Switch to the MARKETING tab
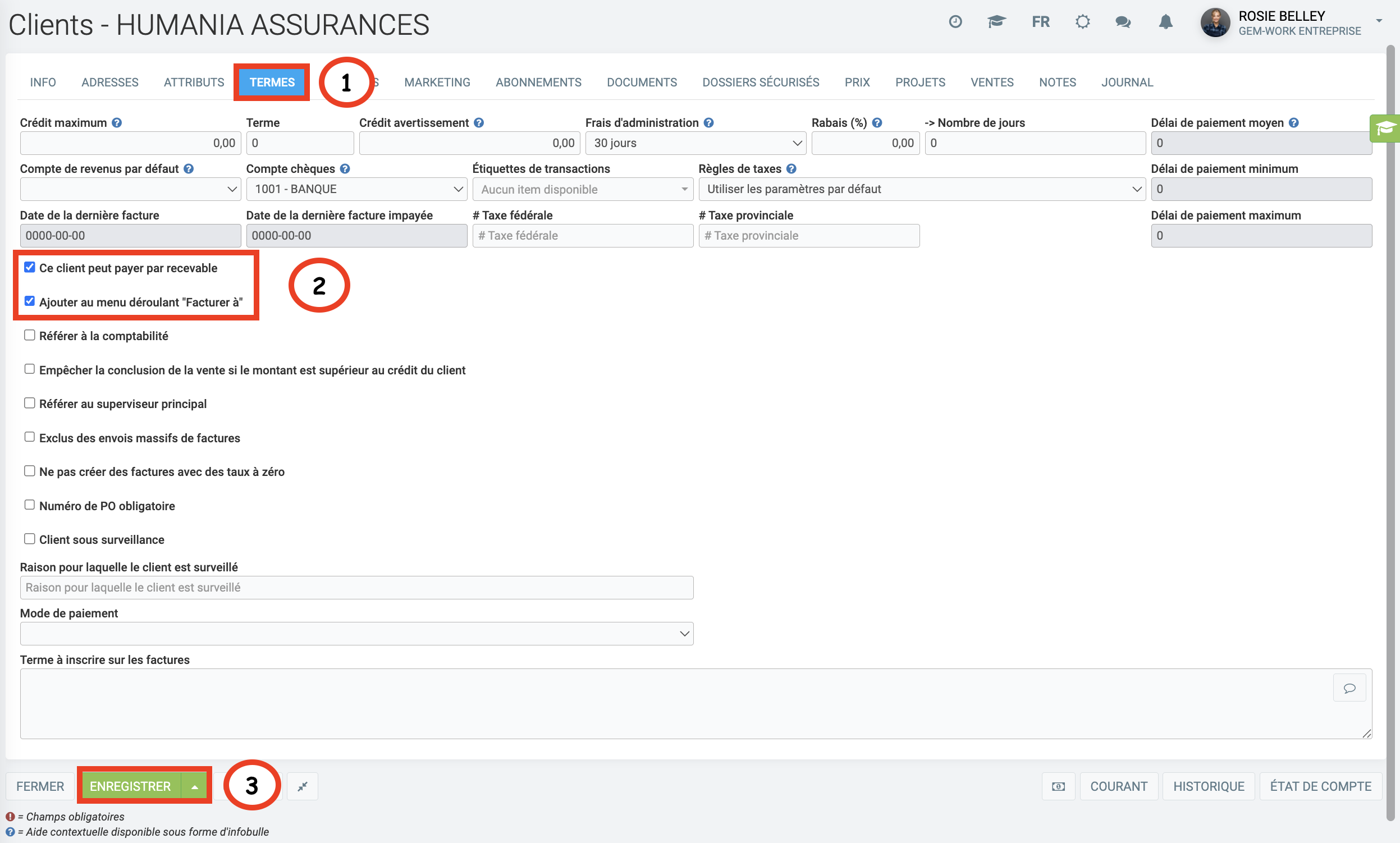The image size is (1400, 843). click(x=437, y=83)
